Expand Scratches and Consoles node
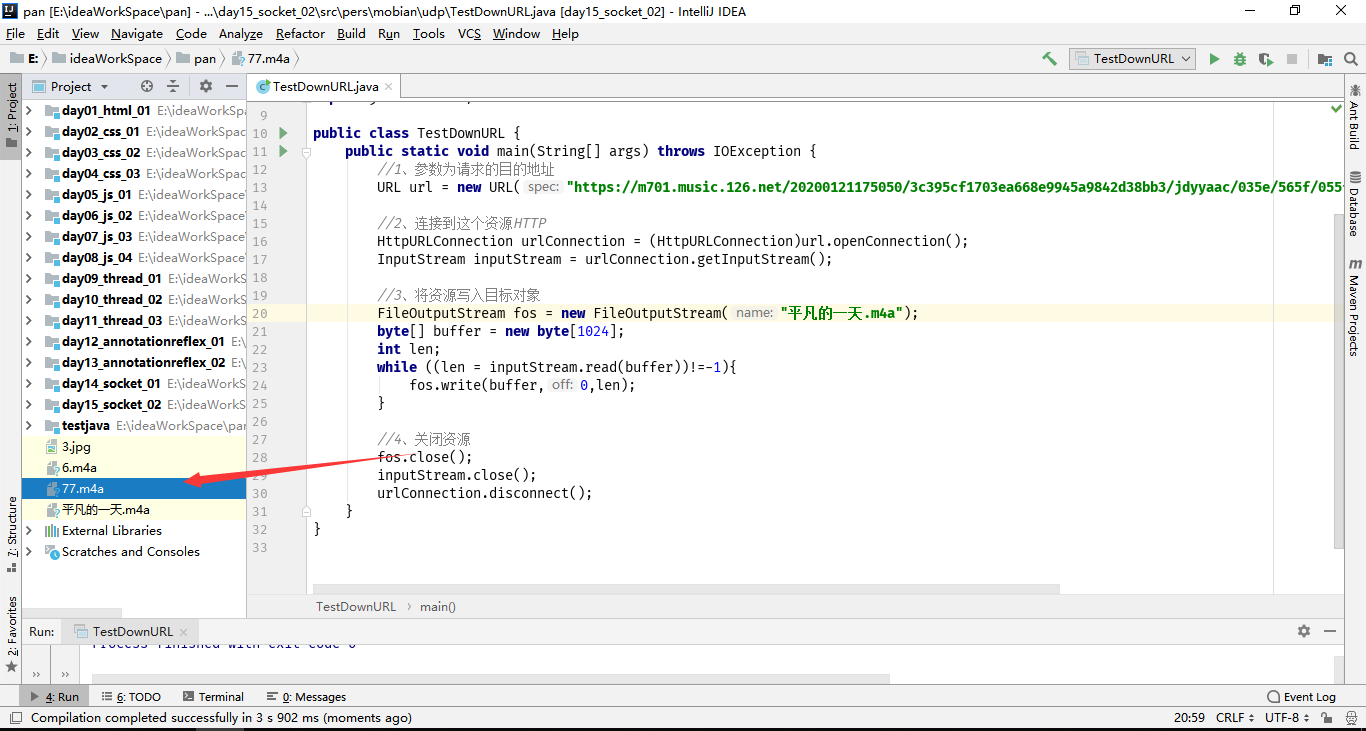 click(29, 552)
